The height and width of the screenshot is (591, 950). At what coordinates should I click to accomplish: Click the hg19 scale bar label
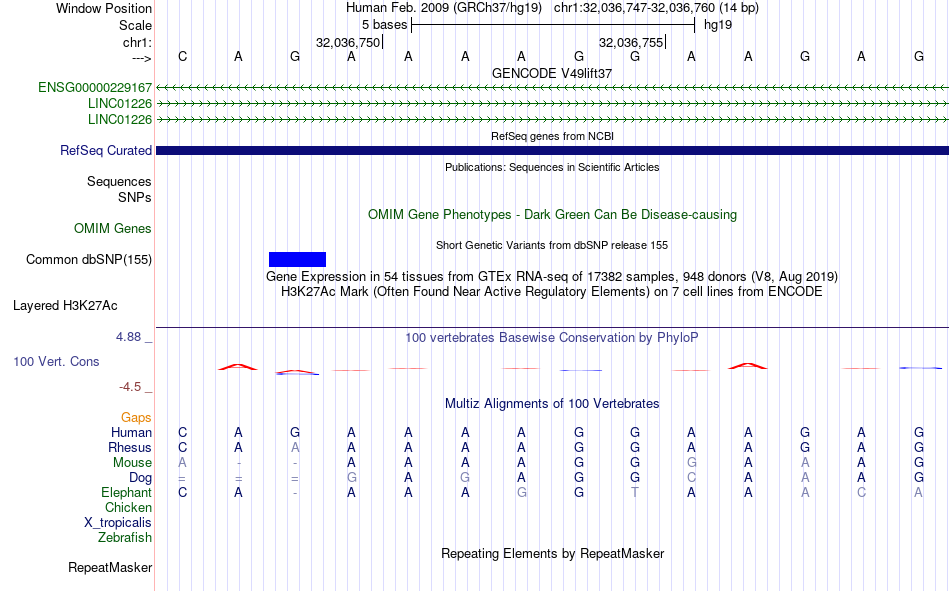pyautogui.click(x=718, y=25)
